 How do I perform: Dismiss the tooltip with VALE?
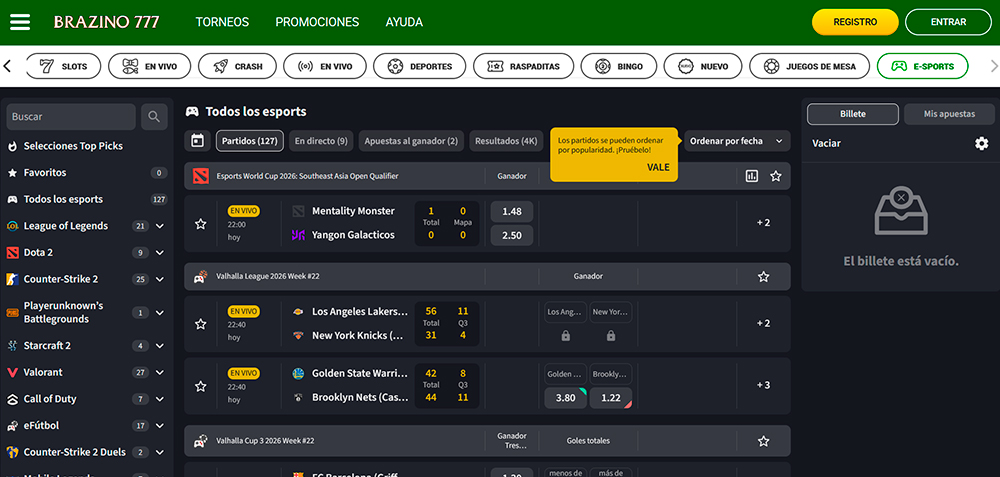click(x=658, y=167)
